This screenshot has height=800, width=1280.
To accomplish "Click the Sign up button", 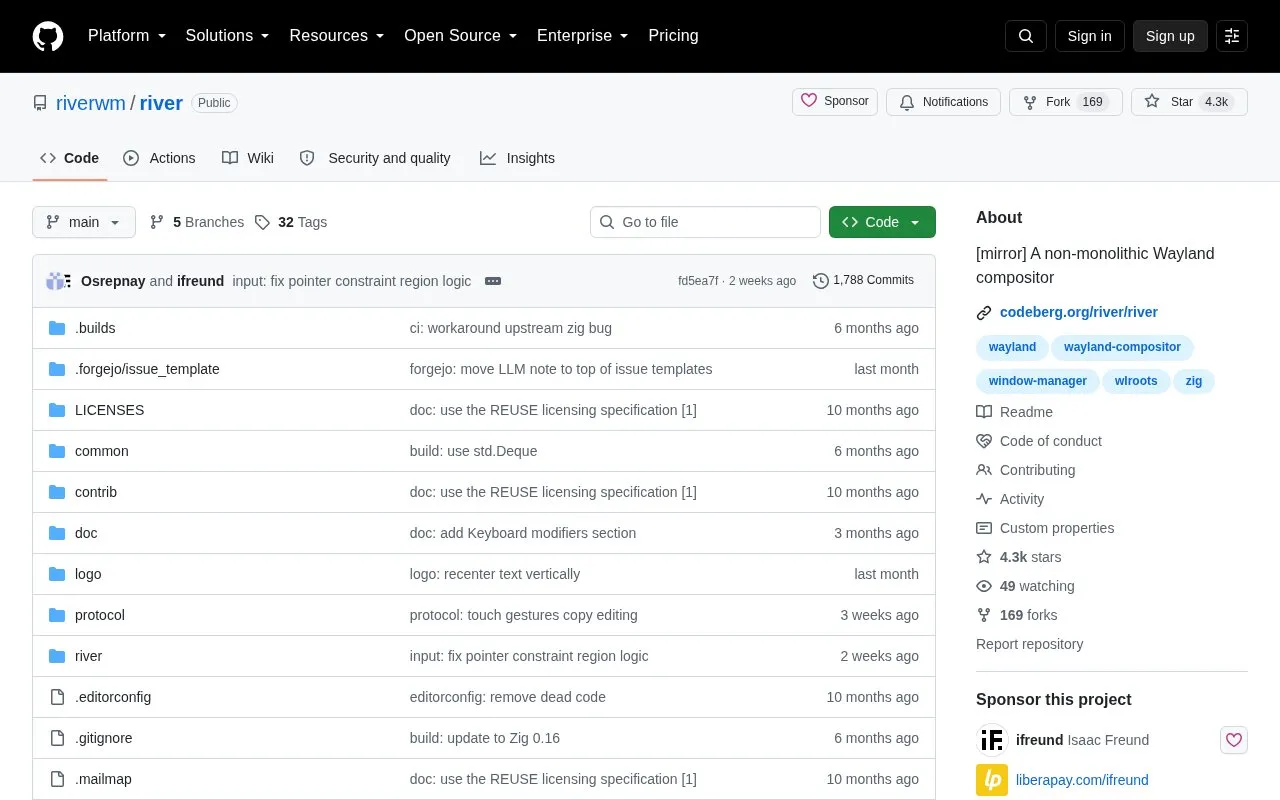I will tap(1170, 36).
